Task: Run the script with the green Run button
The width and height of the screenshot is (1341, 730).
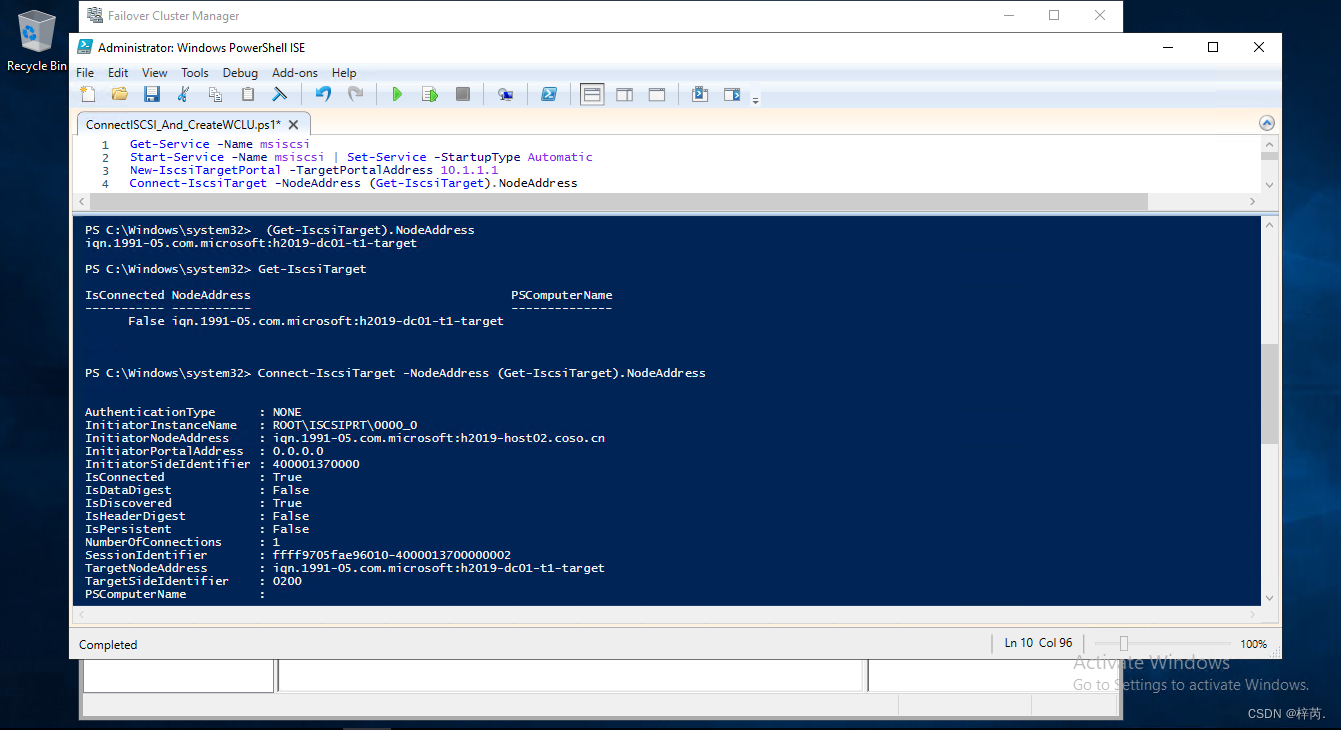Action: tap(397, 93)
